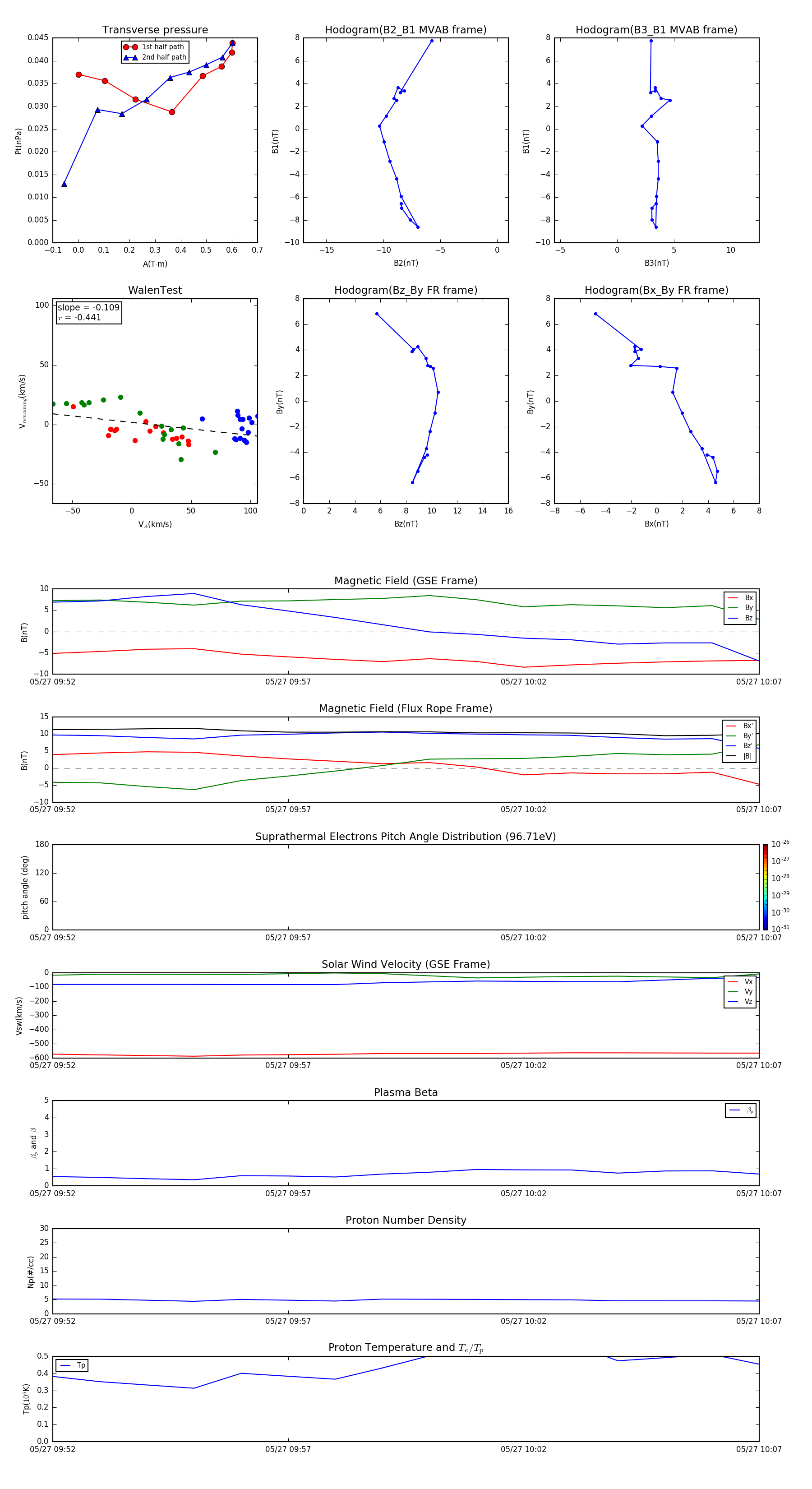This screenshot has width=812, height=1489.
Task: Click the By legend entry in GSE magnetic field plot
Action: [740, 607]
